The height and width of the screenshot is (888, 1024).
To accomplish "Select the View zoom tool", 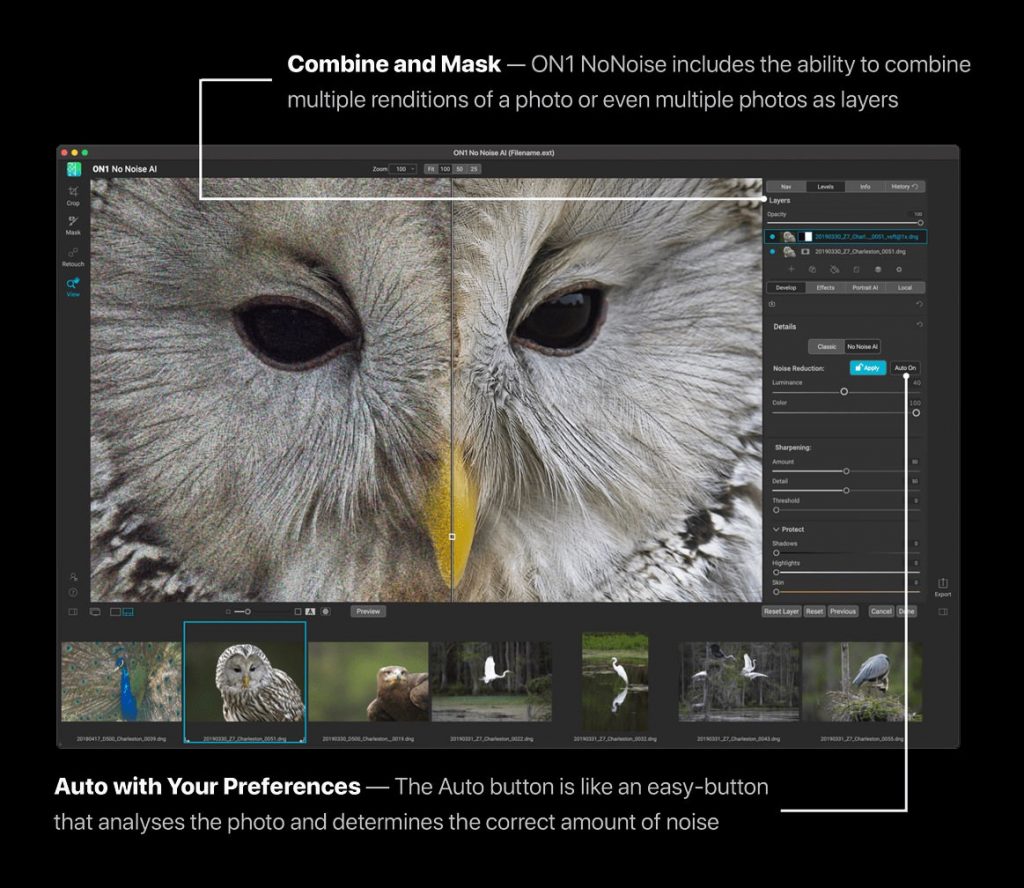I will pyautogui.click(x=72, y=286).
